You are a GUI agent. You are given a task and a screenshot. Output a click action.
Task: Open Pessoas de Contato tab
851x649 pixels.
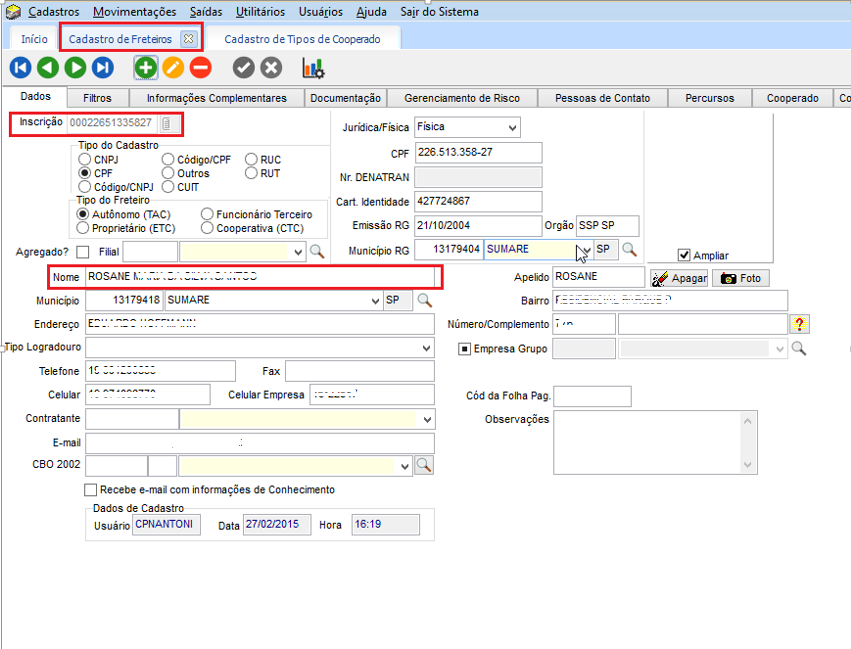(602, 98)
